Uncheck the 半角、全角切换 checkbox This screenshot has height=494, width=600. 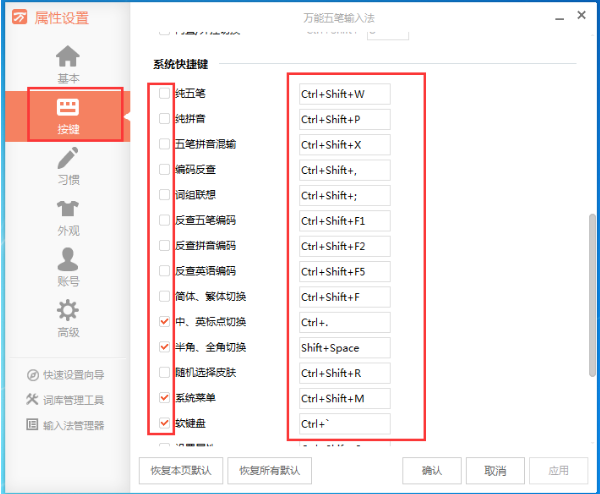(164, 347)
